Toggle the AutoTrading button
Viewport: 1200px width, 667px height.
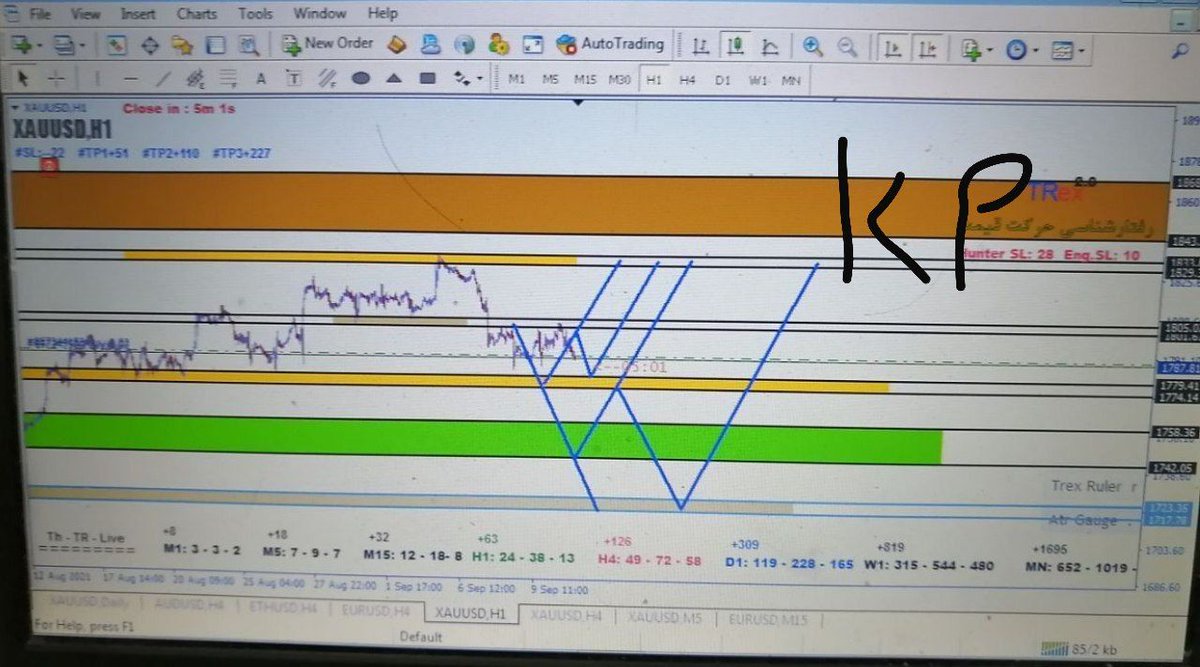coord(610,44)
